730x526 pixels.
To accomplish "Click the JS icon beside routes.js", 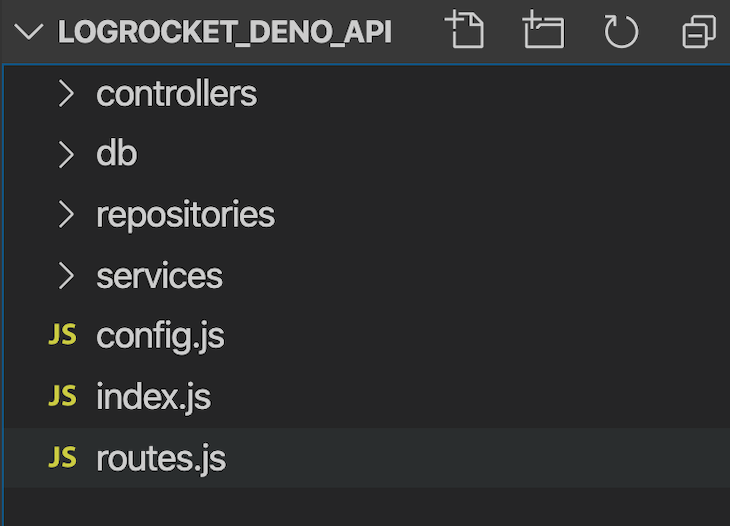I will 62,457.
